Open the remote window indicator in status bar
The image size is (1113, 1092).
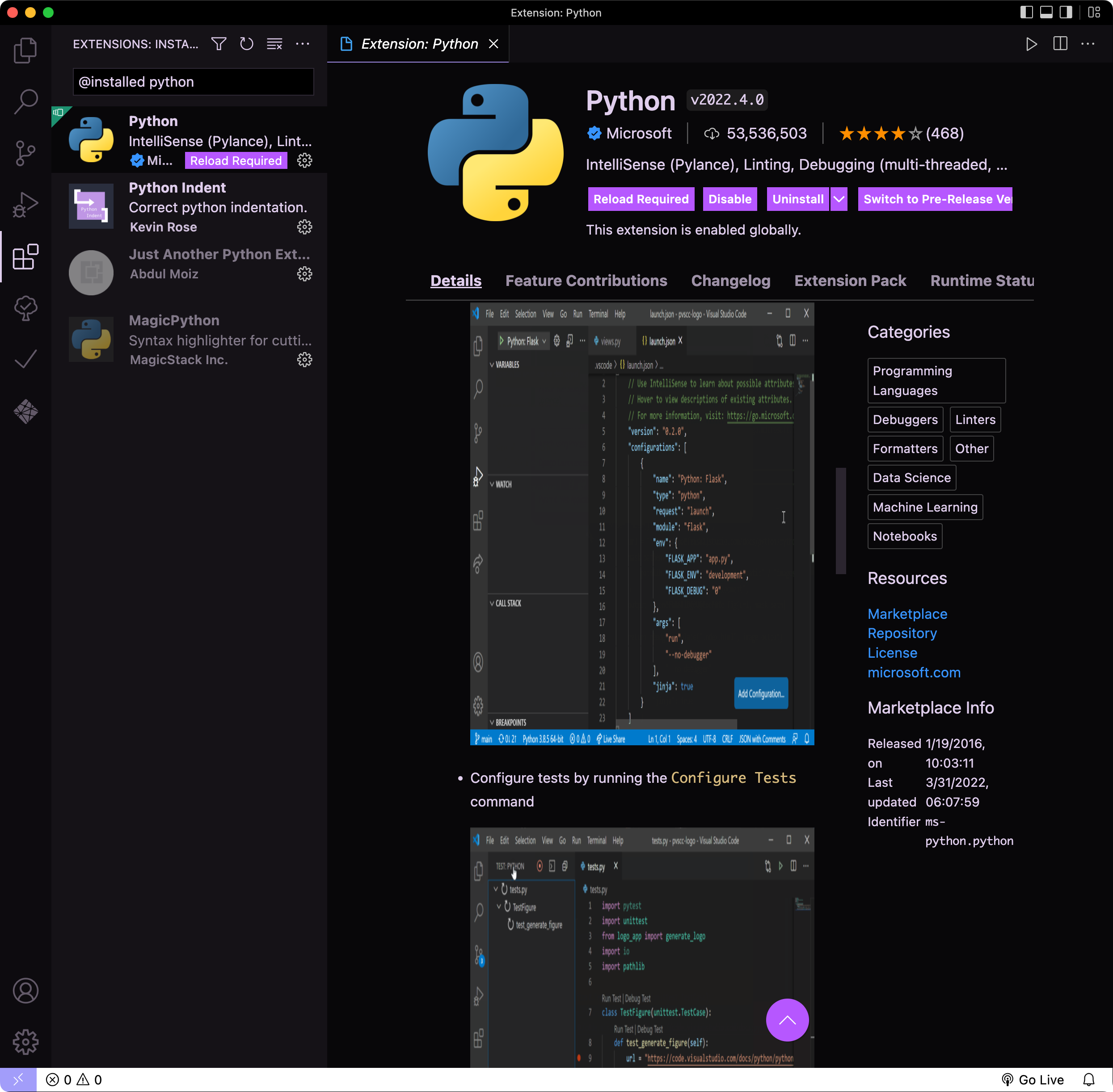point(18,1079)
